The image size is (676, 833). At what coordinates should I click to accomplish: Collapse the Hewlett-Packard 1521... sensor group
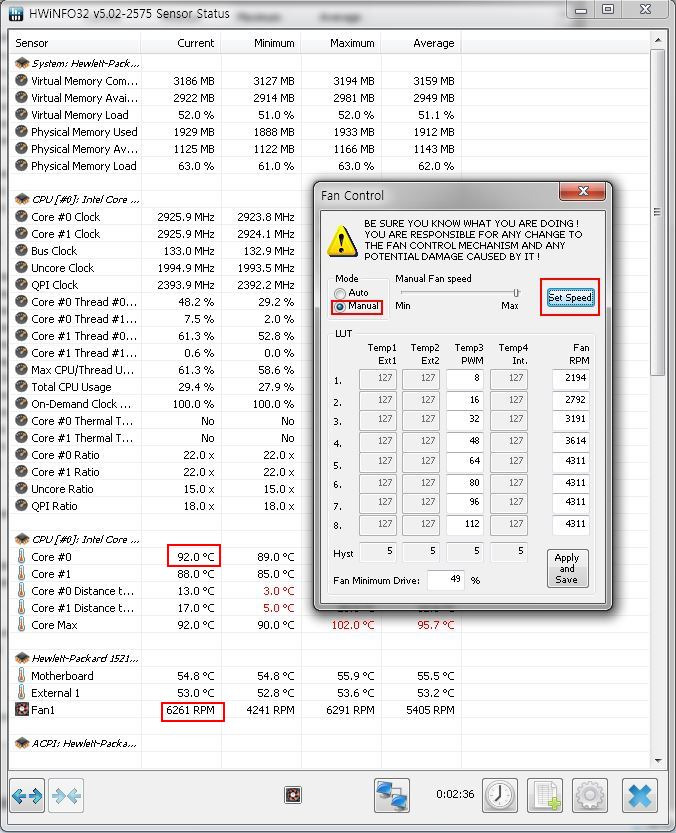22,658
